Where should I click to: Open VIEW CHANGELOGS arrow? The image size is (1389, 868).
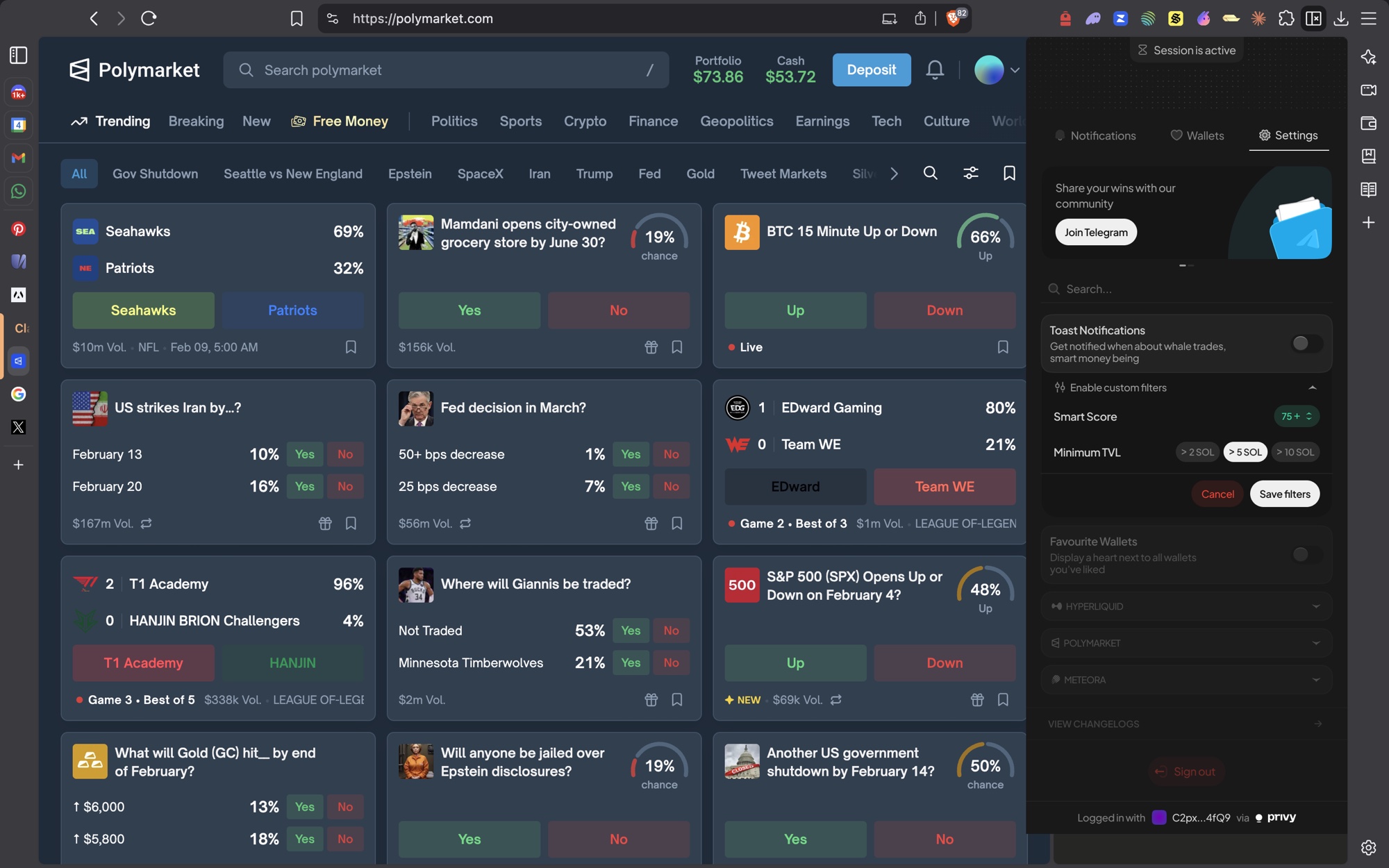tap(1317, 724)
